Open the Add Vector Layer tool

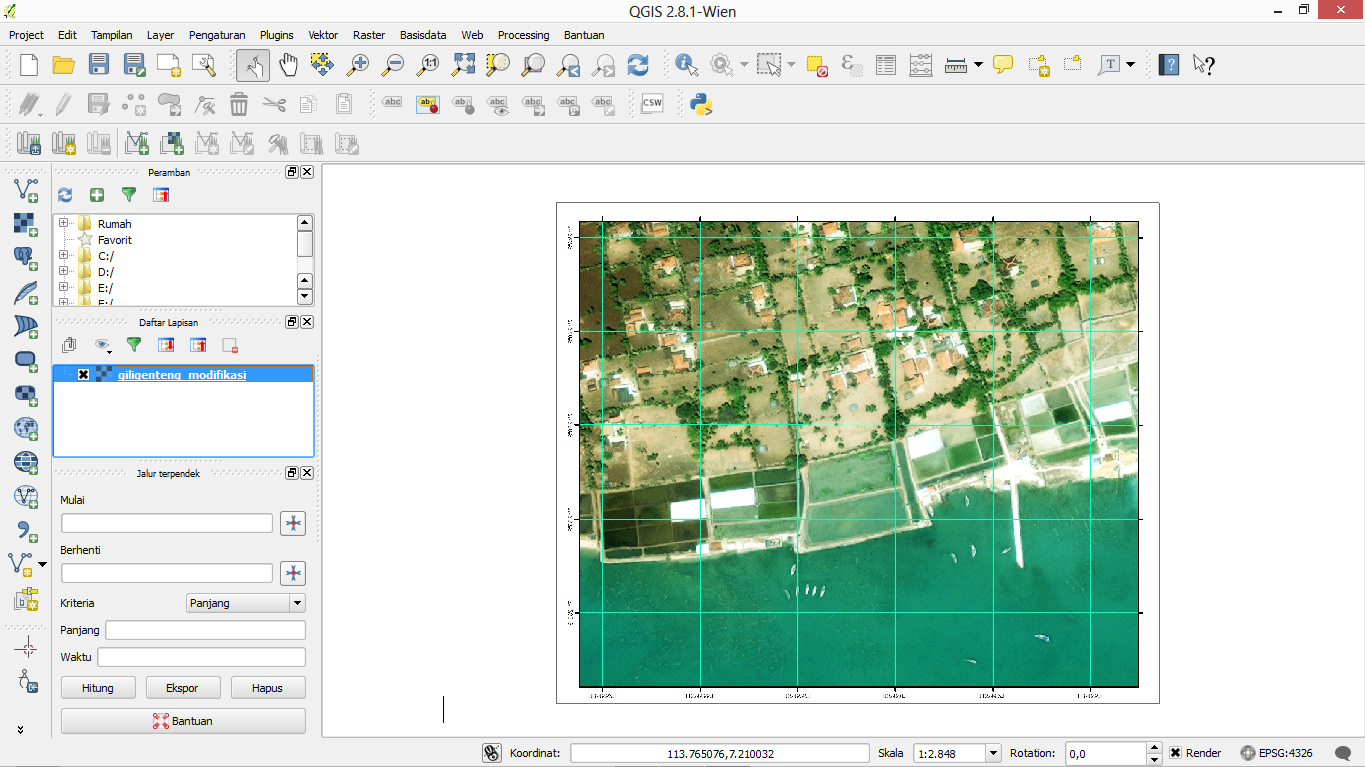tap(26, 188)
